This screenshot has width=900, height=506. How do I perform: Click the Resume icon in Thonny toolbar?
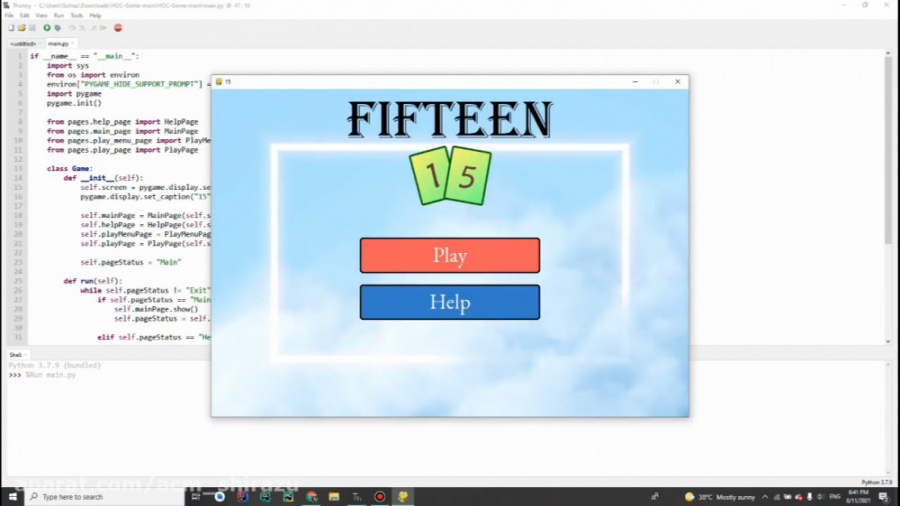point(103,28)
